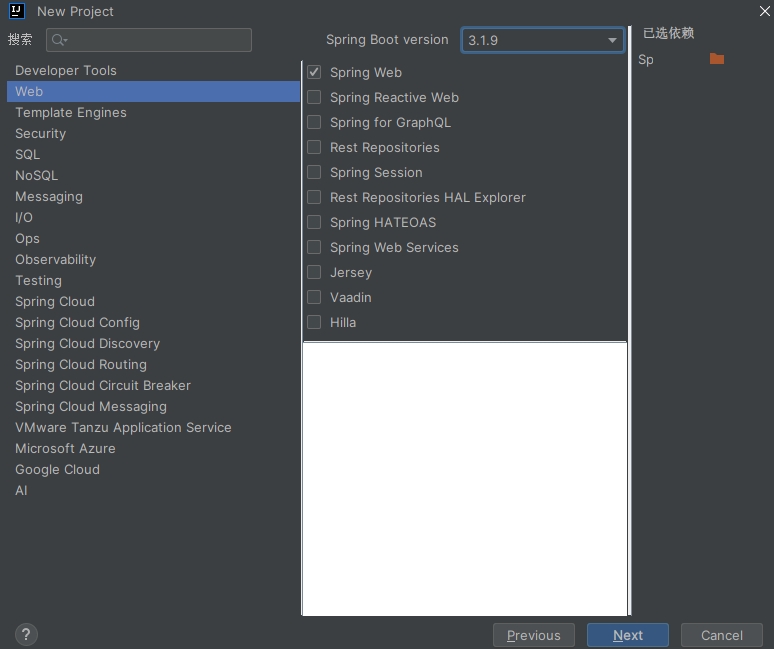Open the help question mark button
This screenshot has width=774, height=649.
click(26, 635)
